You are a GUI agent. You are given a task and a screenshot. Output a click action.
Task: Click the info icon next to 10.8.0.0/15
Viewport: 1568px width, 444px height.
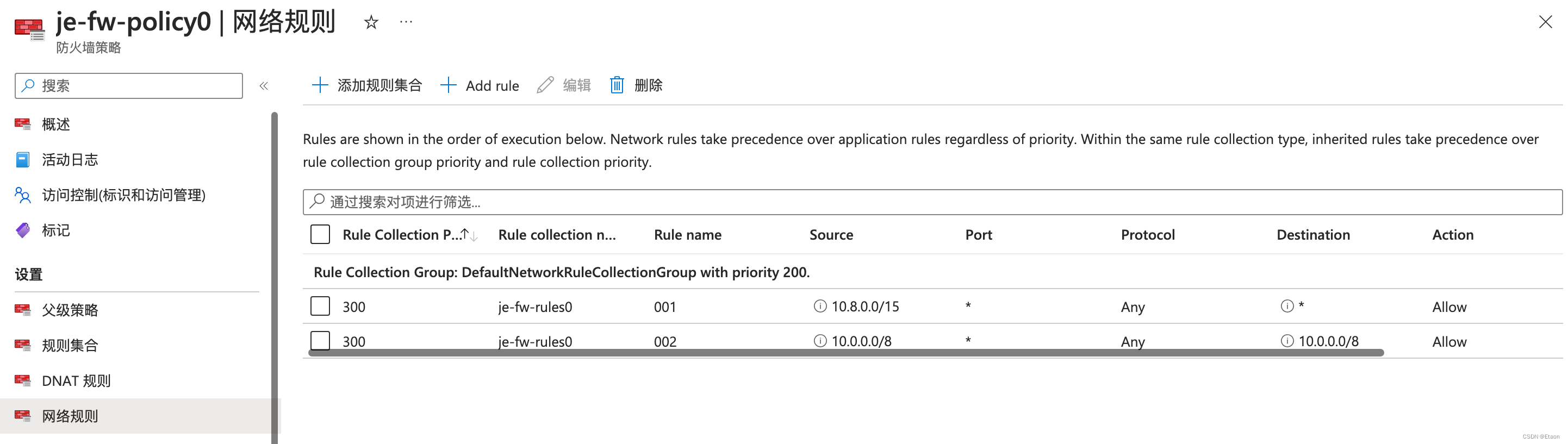tap(820, 307)
